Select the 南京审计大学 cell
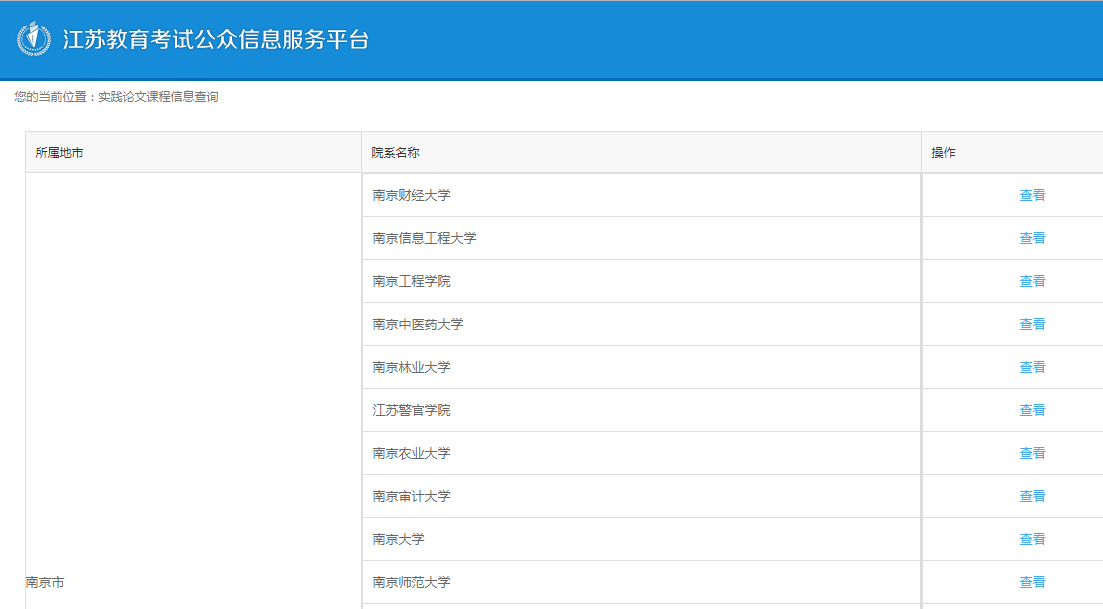Image resolution: width=1103 pixels, height=609 pixels. tap(642, 496)
